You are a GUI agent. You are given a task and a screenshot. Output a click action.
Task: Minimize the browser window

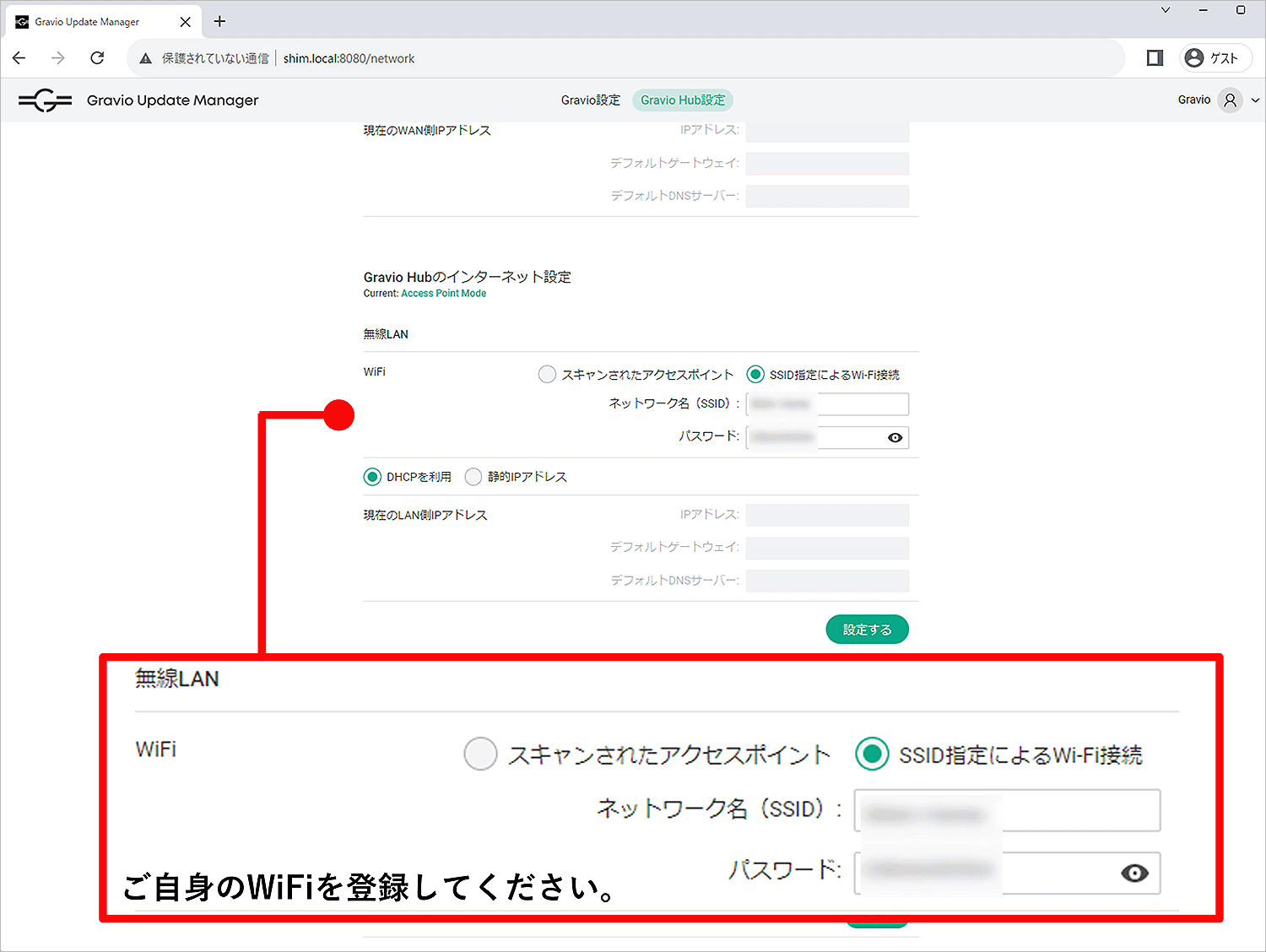[x=1204, y=10]
